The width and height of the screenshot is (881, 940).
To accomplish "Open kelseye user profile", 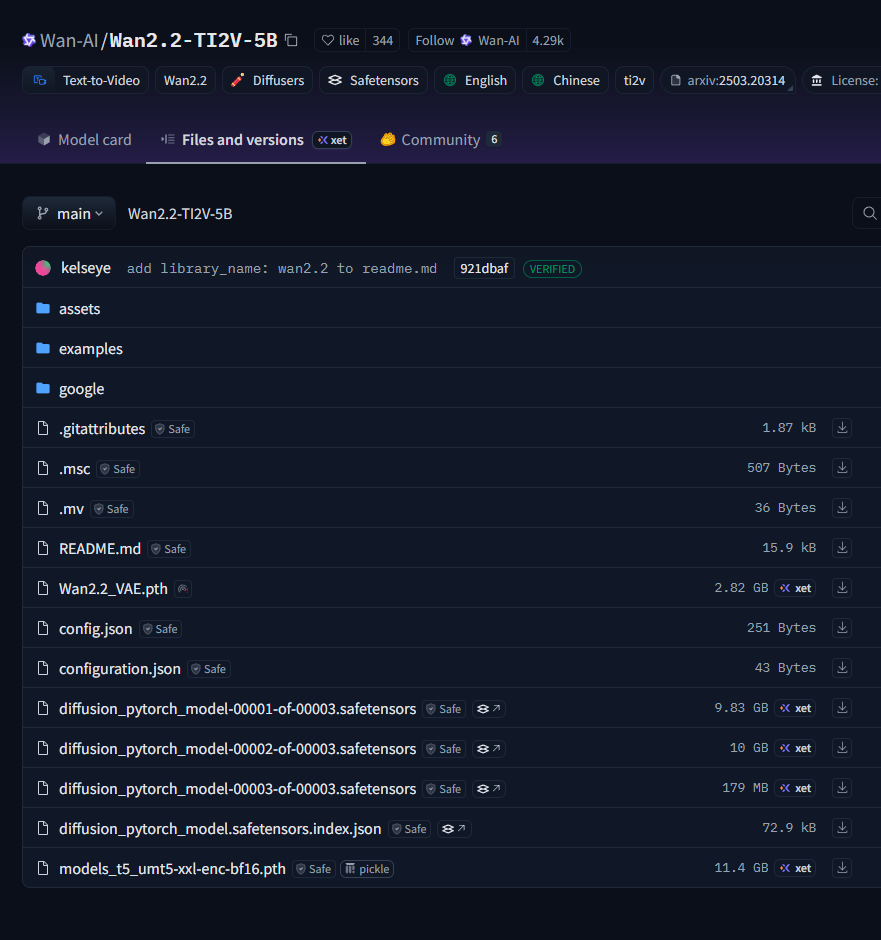I will coord(86,268).
